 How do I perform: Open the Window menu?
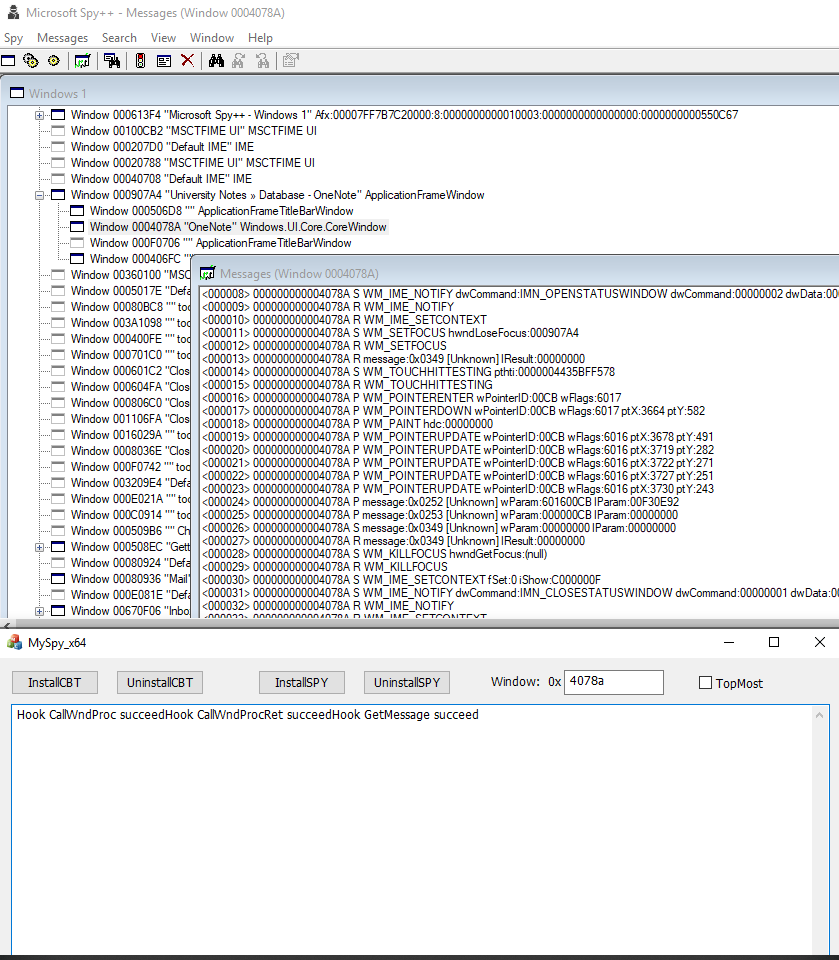pos(212,38)
